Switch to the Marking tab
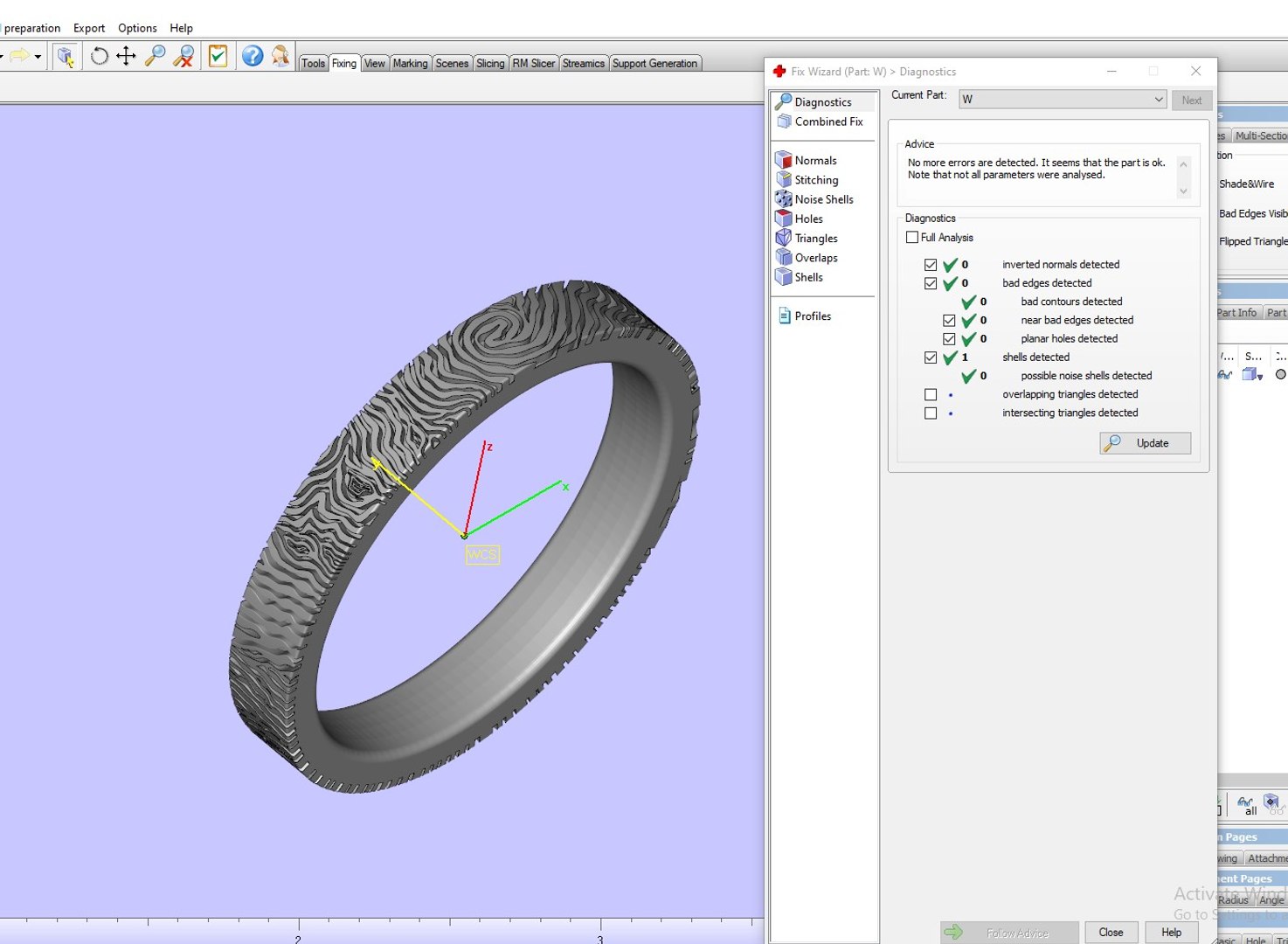 410,64
